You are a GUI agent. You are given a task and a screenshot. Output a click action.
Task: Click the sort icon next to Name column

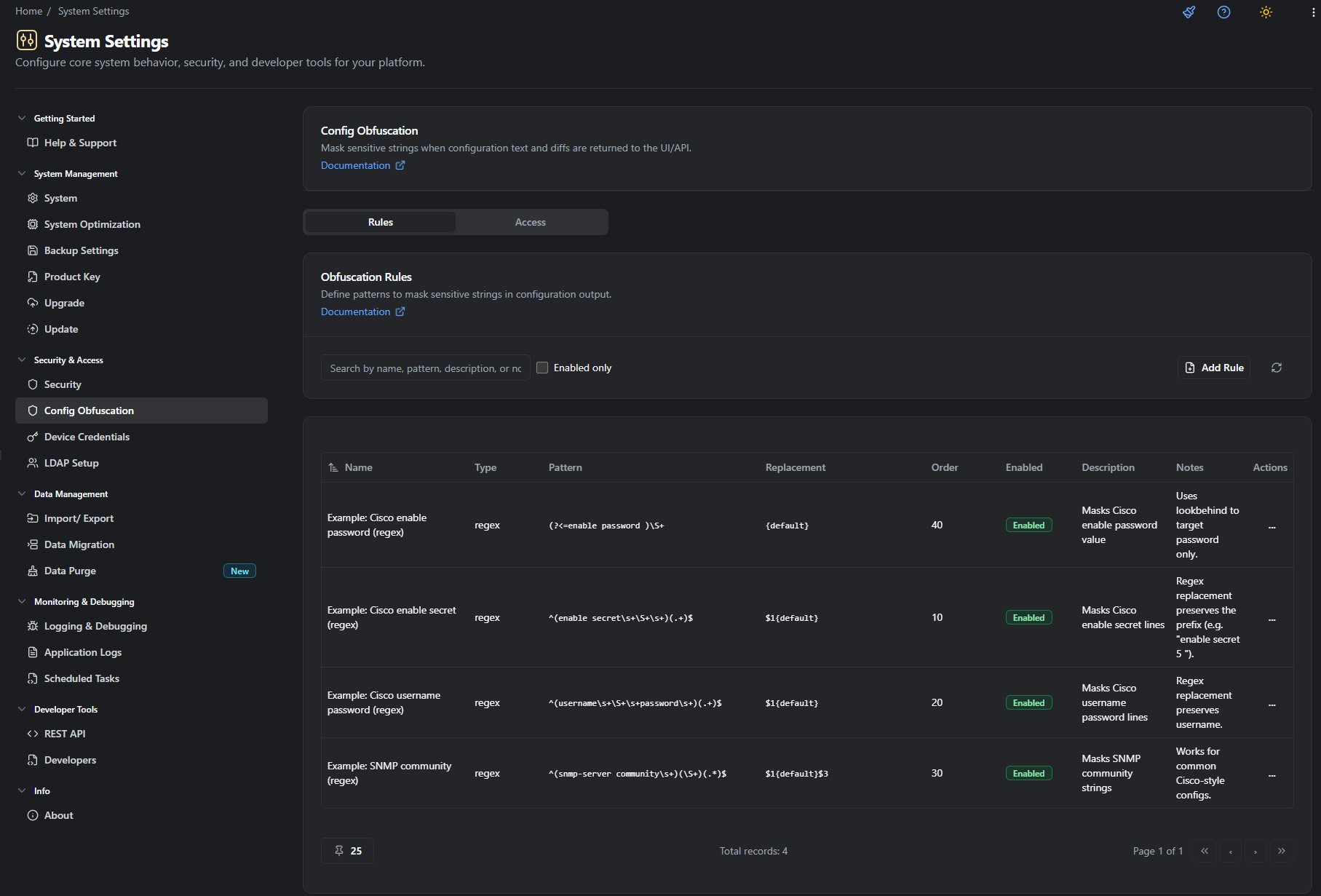(333, 467)
